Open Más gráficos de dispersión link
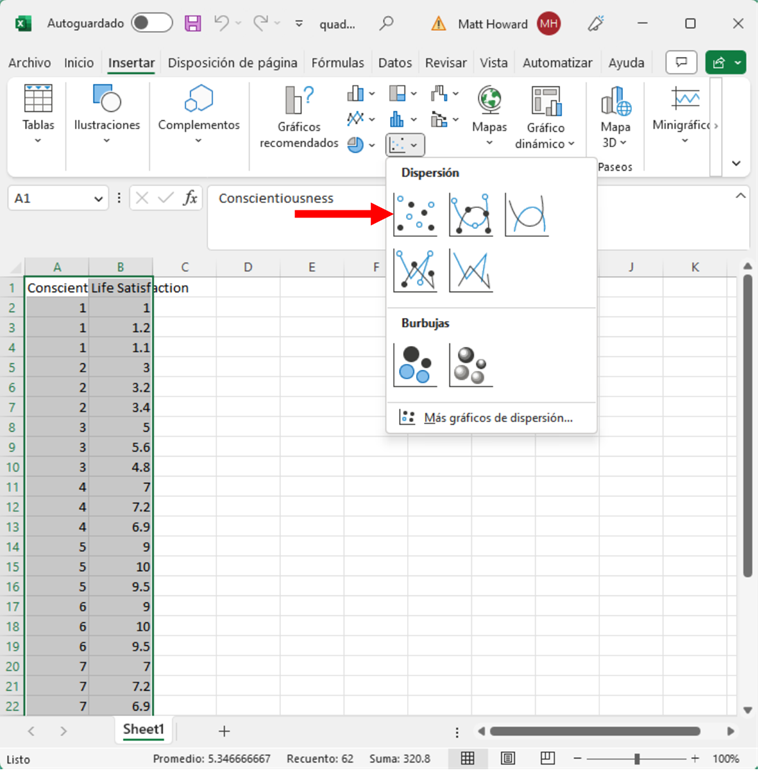This screenshot has height=770, width=758. [497, 418]
